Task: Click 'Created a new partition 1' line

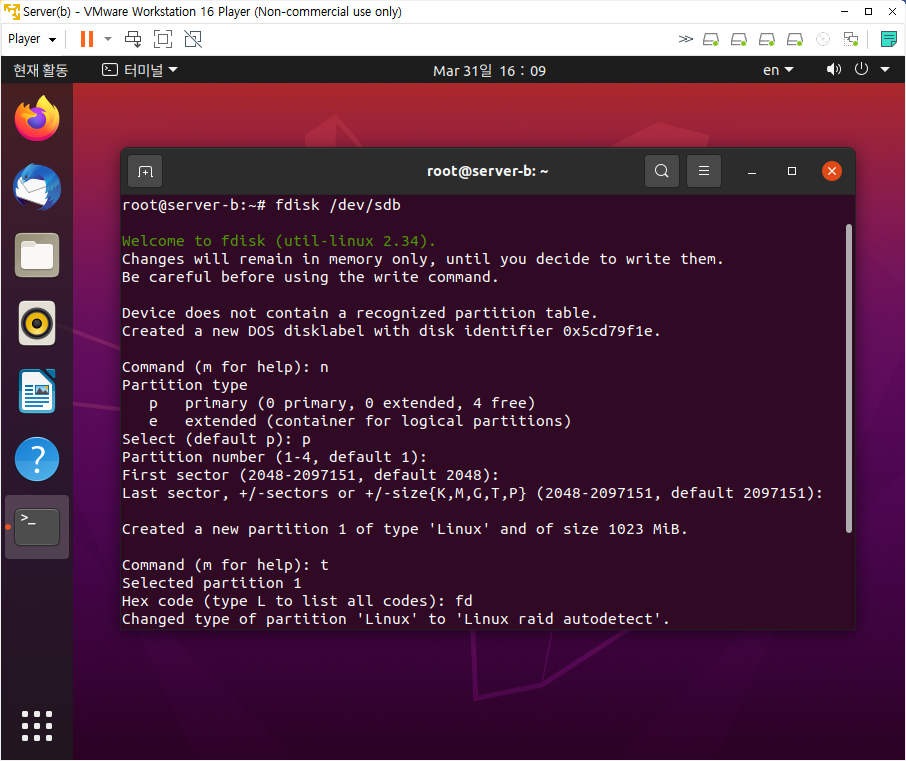Action: pyautogui.click(x=404, y=529)
